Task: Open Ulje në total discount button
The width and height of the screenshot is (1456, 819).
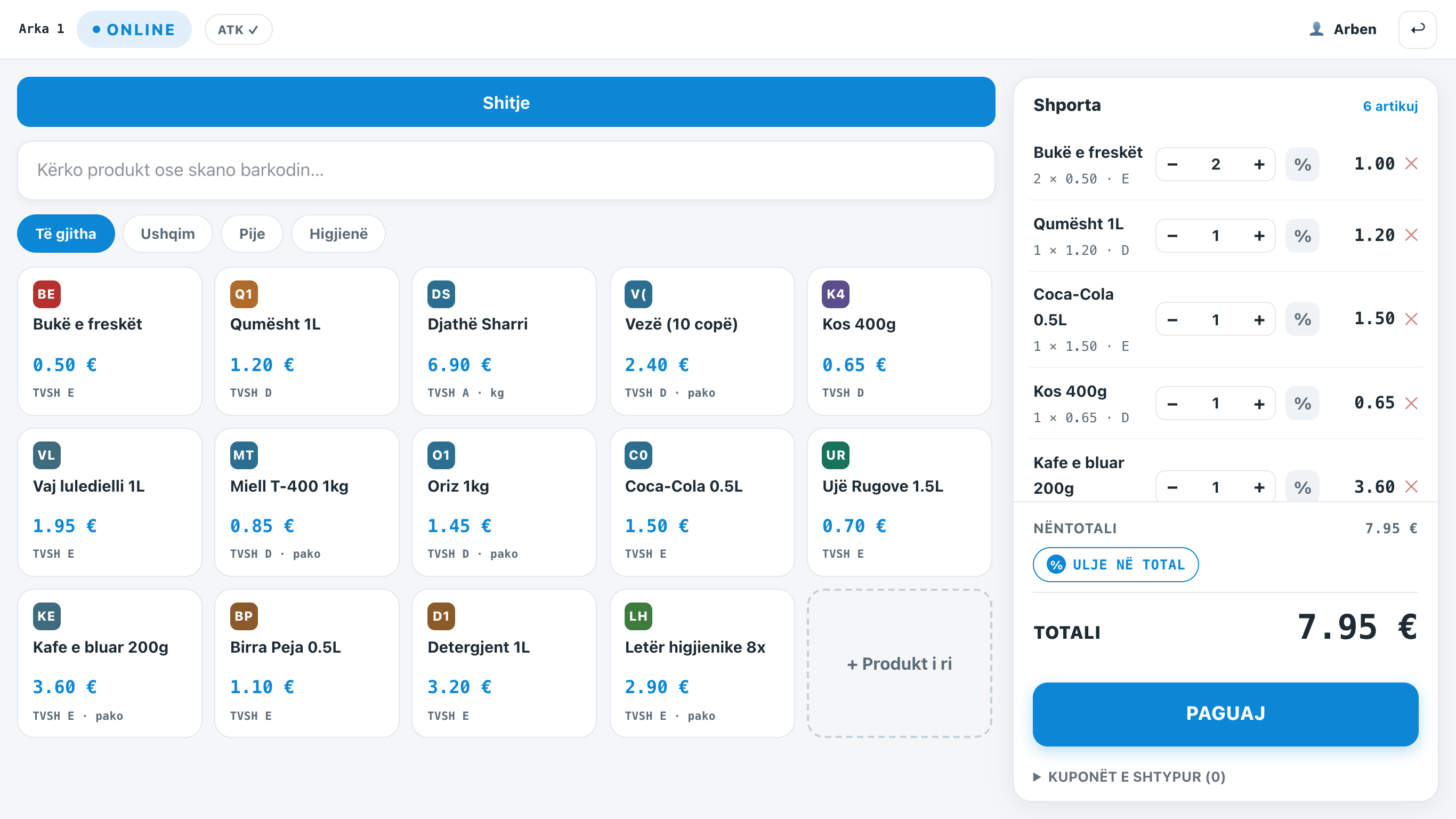Action: click(x=1115, y=565)
